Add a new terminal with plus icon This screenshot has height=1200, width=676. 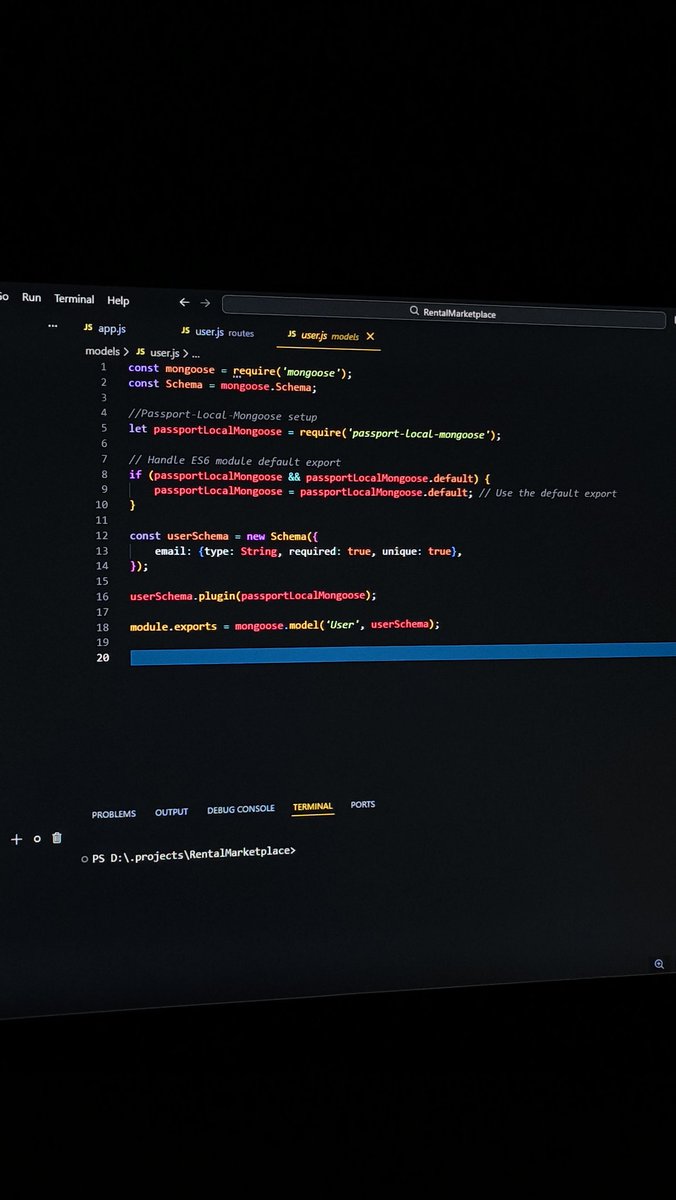coord(16,839)
